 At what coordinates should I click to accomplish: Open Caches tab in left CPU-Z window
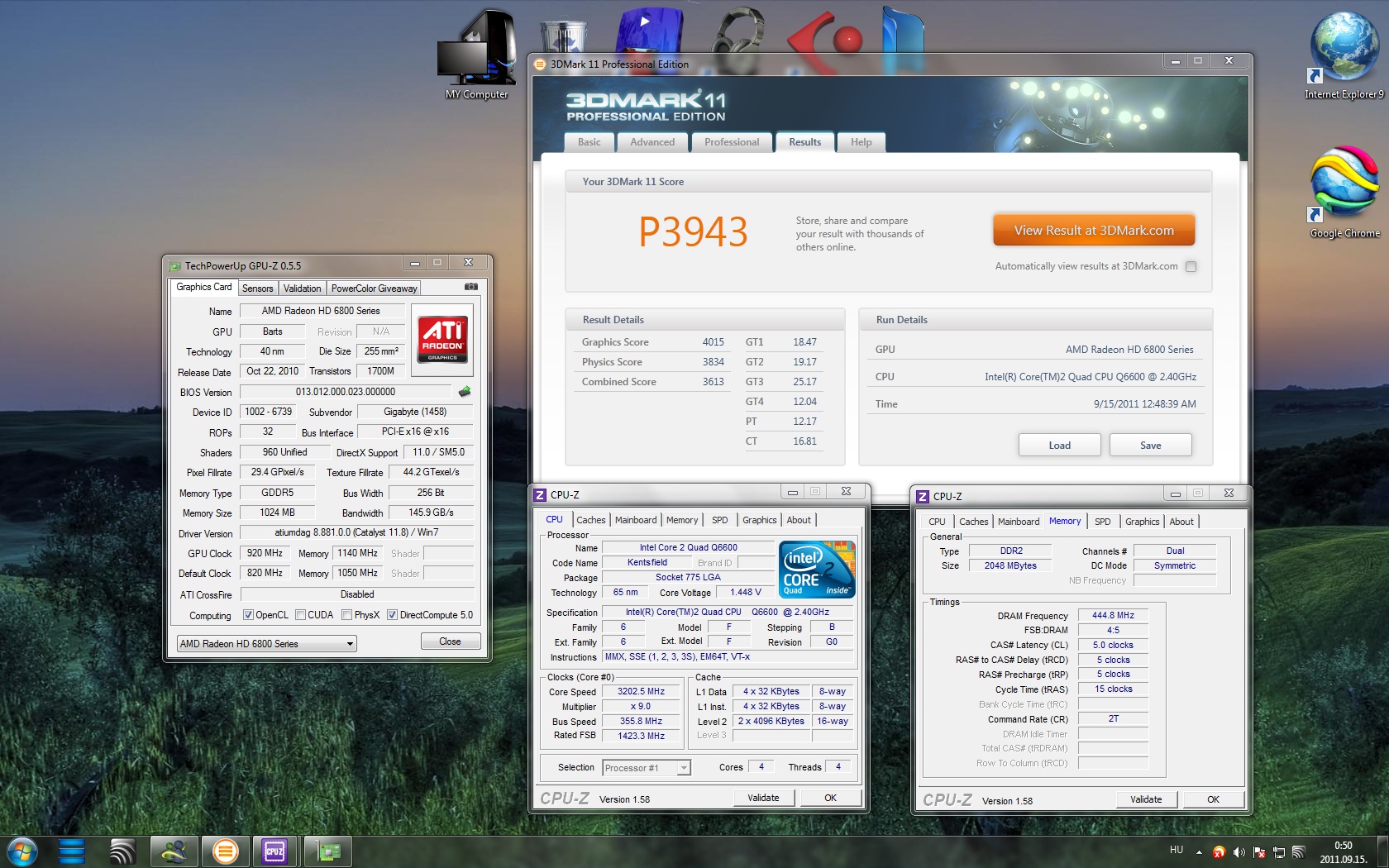(x=591, y=520)
